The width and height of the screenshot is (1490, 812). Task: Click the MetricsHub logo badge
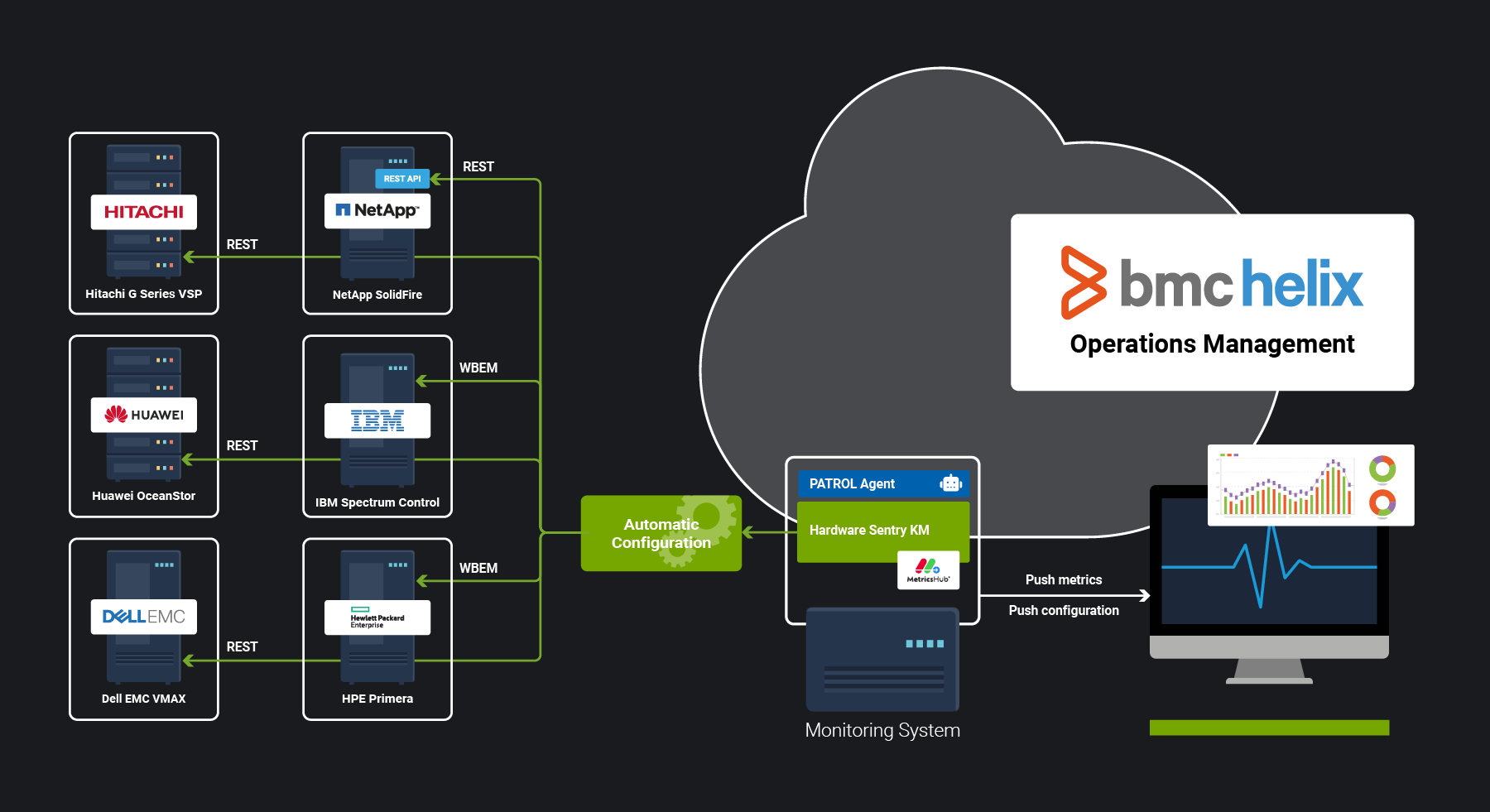pyautogui.click(x=928, y=570)
